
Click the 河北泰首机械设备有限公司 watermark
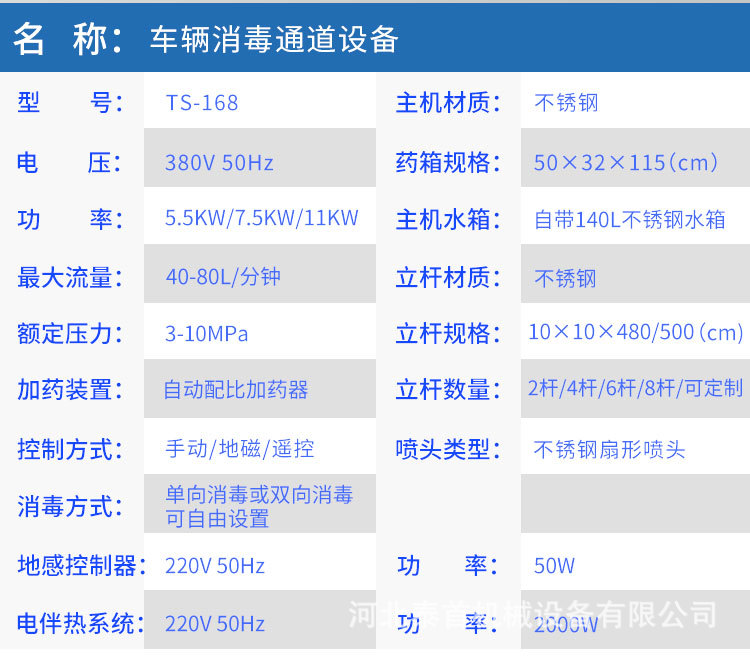pyautogui.click(x=532, y=614)
